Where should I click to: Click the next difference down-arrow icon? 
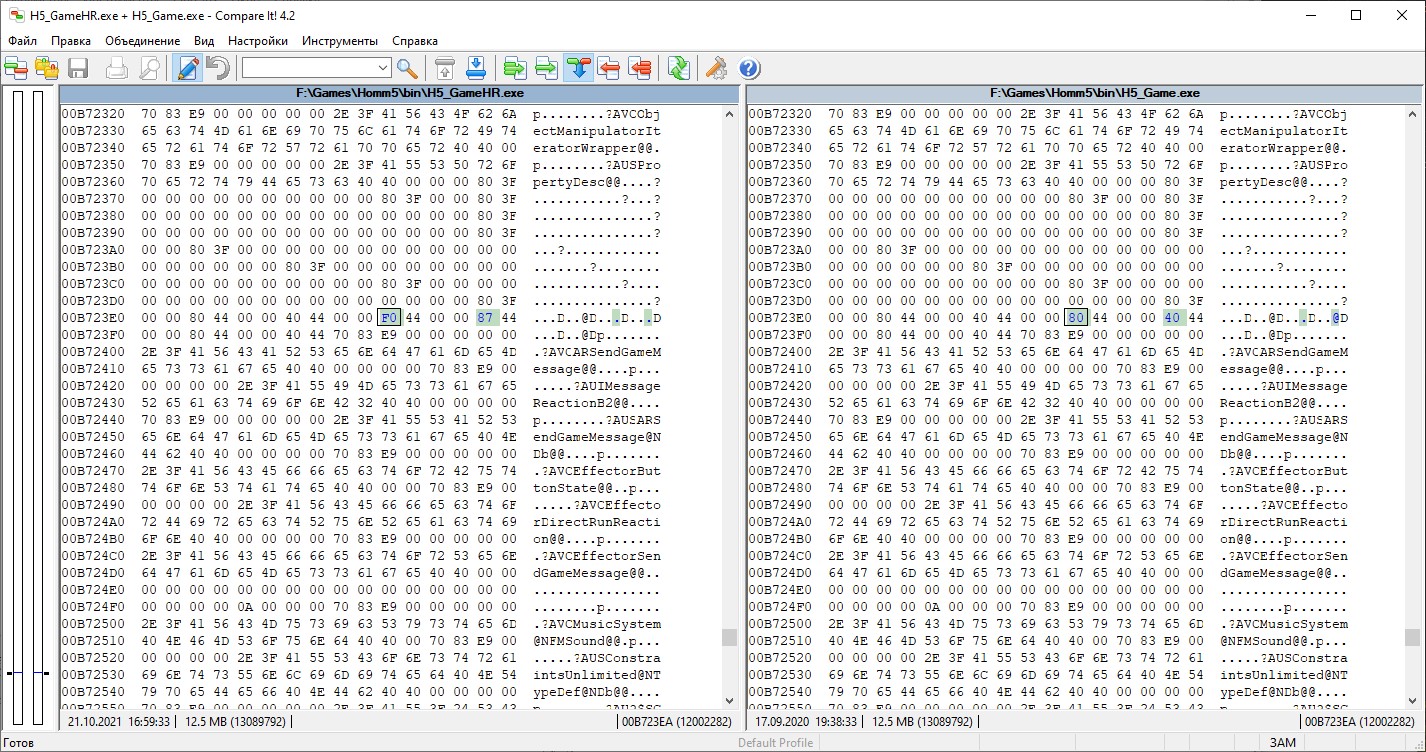click(x=477, y=68)
